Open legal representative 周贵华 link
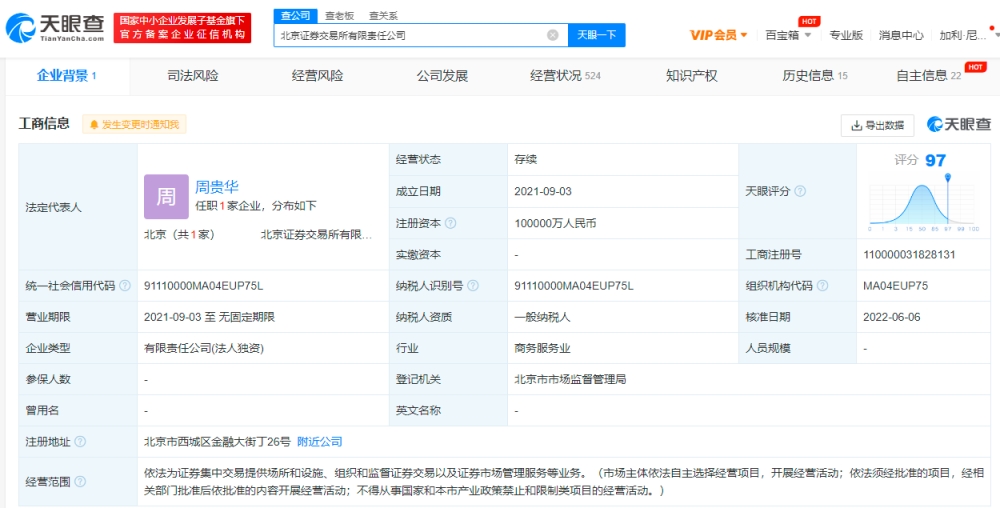 coord(217,187)
